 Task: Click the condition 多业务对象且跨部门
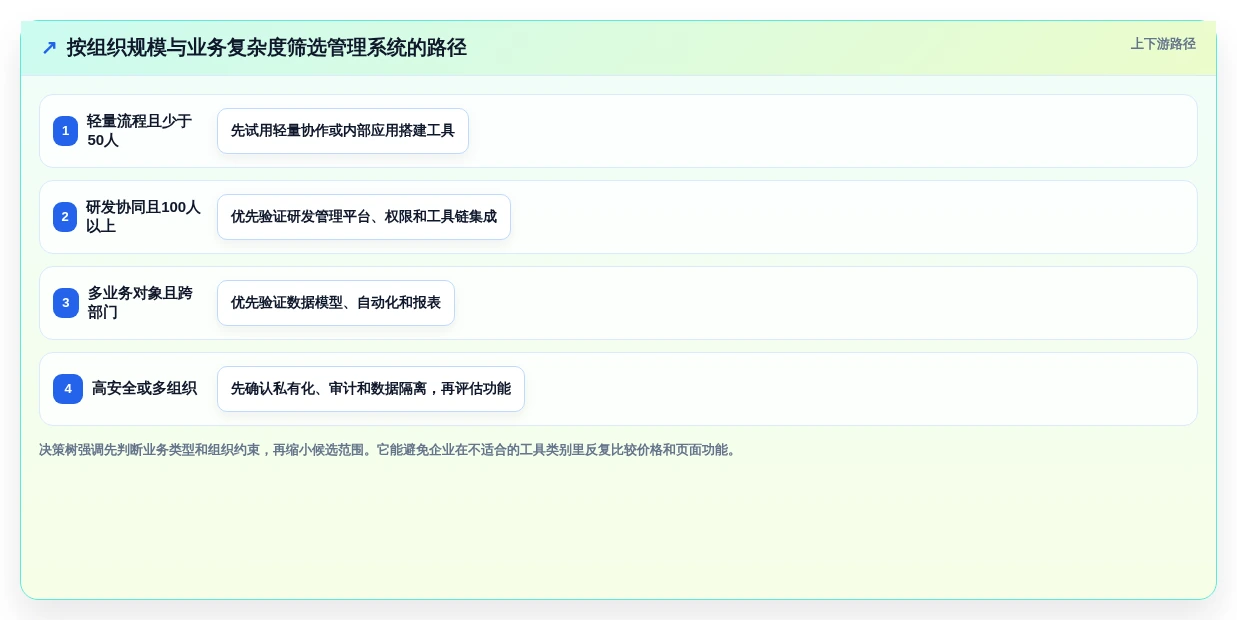[x=141, y=303]
